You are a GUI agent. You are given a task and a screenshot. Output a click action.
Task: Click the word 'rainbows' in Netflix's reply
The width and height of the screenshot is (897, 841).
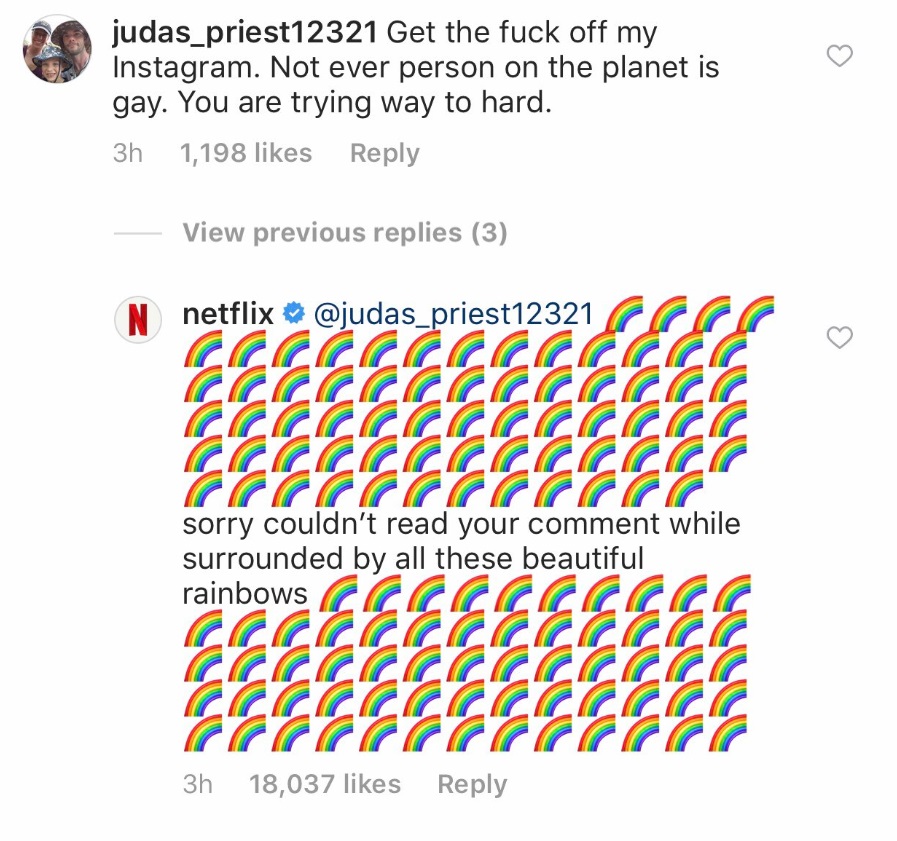245,593
